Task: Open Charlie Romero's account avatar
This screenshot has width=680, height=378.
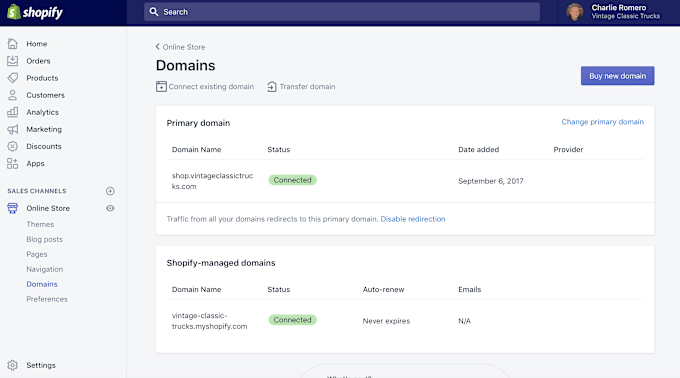Action: click(575, 12)
